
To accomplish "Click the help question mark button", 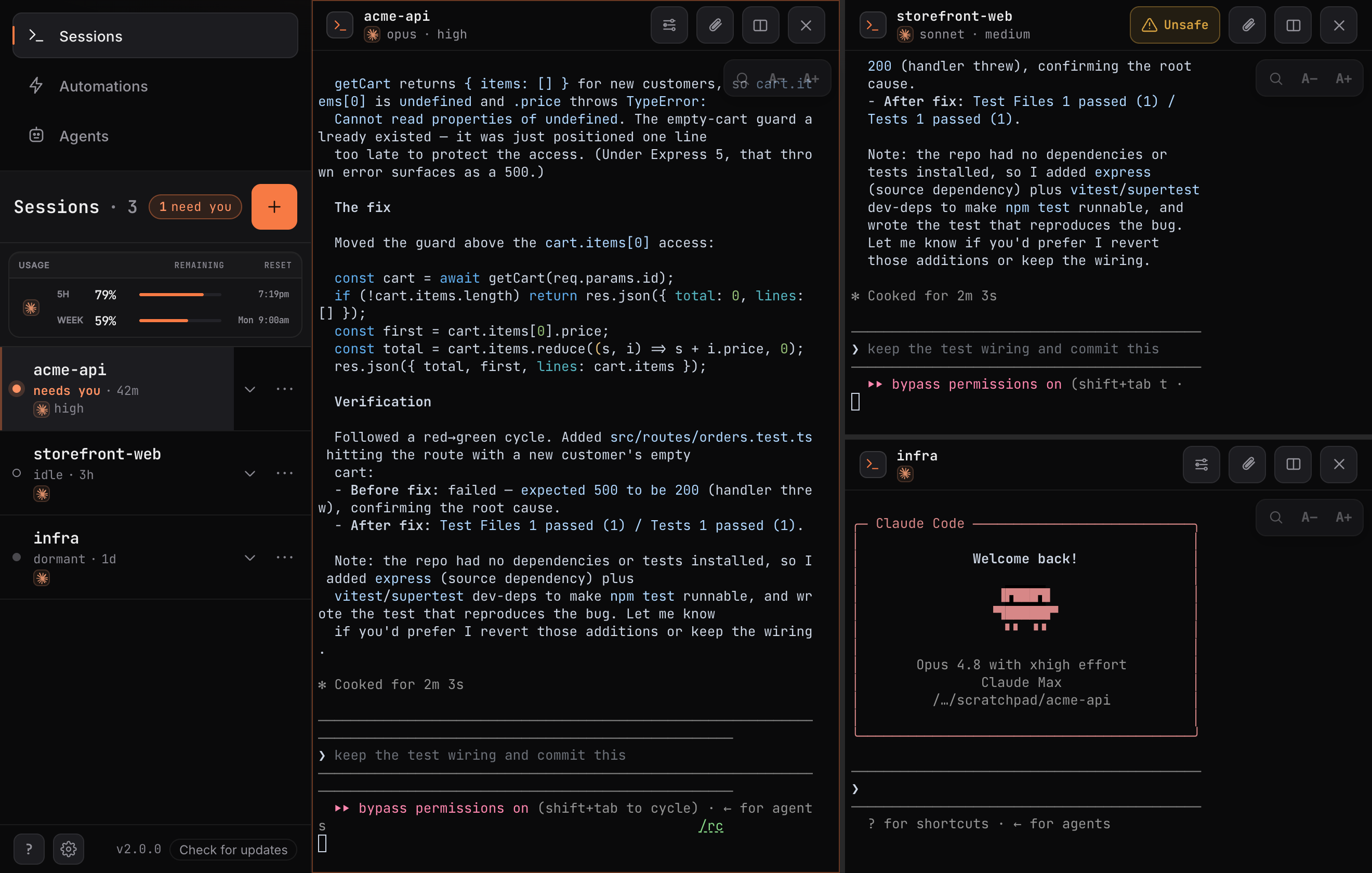I will 29,849.
